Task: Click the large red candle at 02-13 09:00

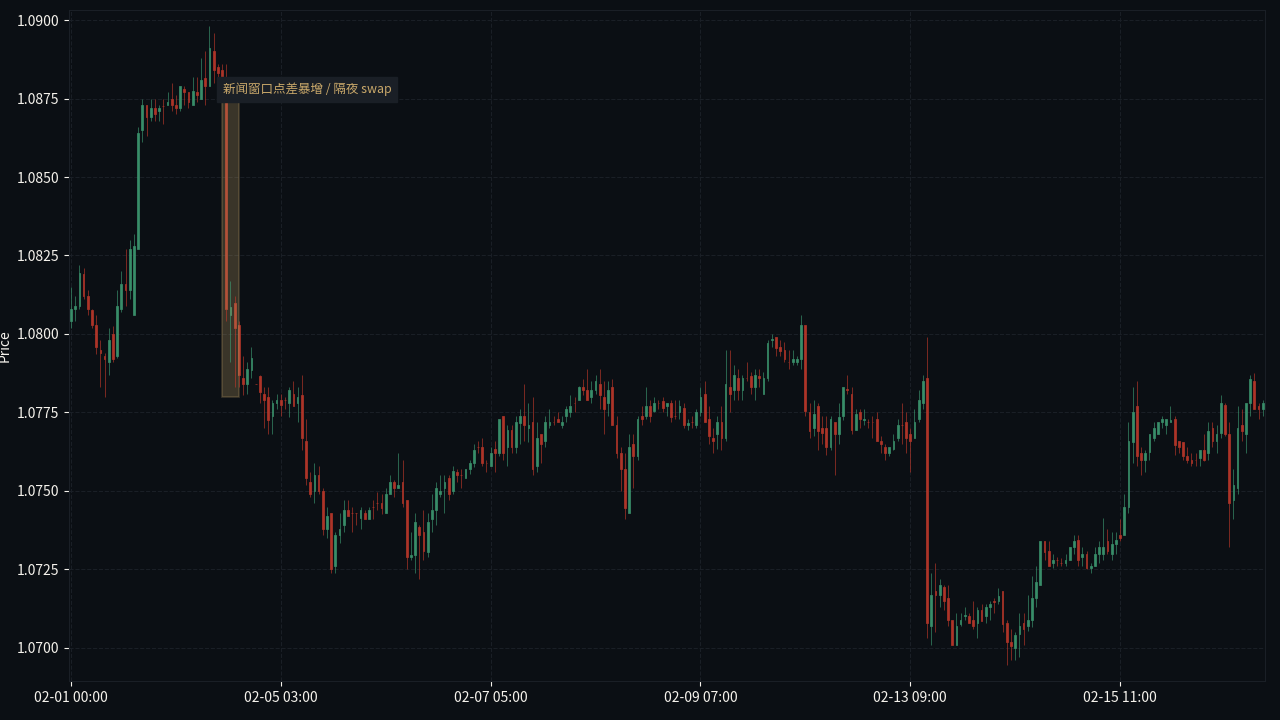Action: [927, 502]
